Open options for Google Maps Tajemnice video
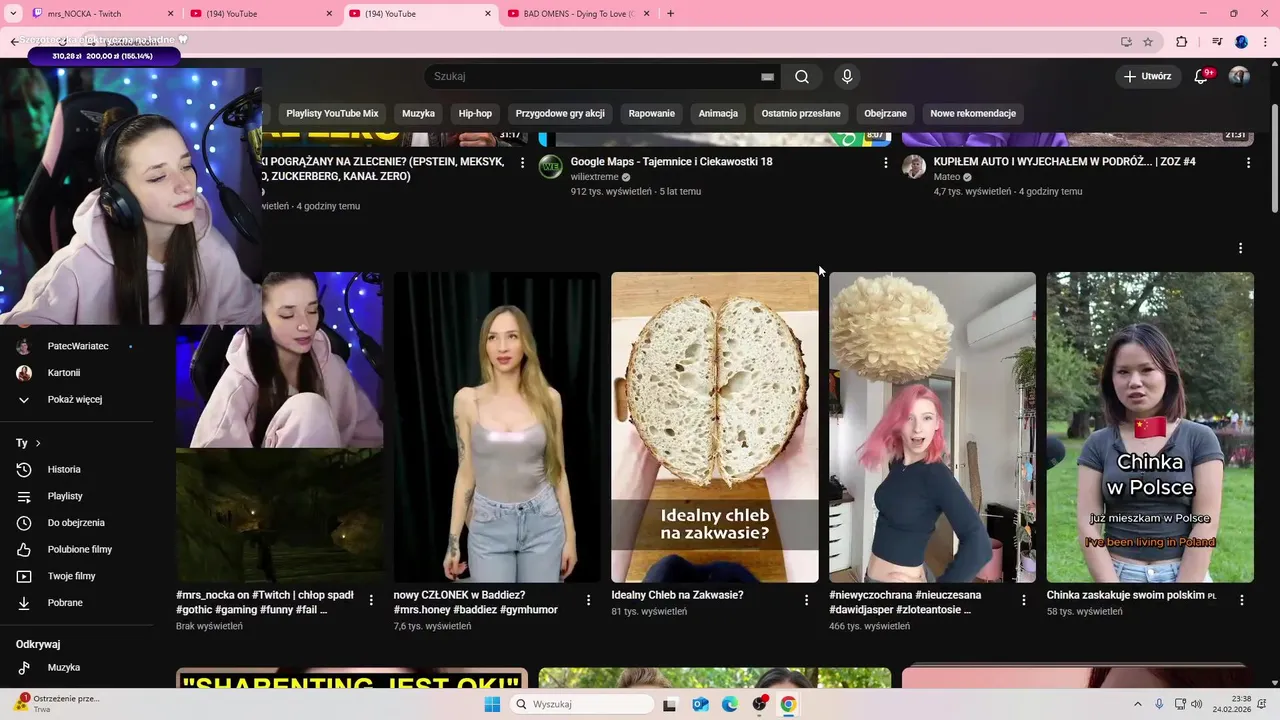 tap(885, 163)
